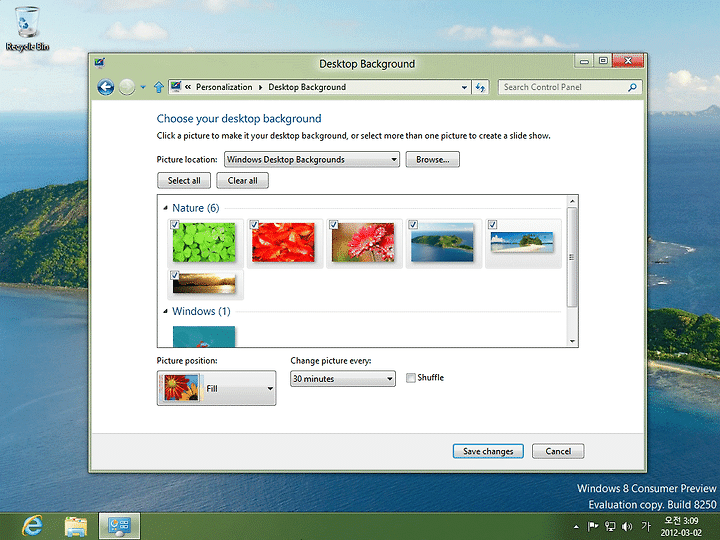Open breadcrumb chevron before Personalization
Screen dimensions: 720x540
(188, 87)
